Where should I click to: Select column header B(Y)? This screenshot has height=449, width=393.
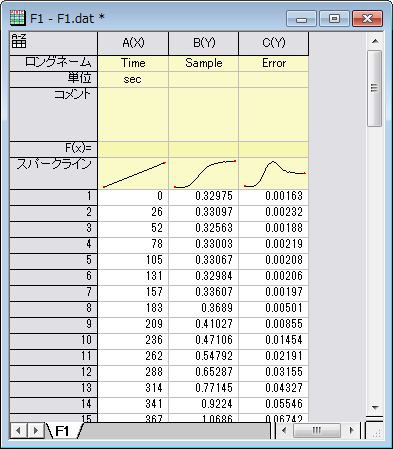tap(204, 43)
